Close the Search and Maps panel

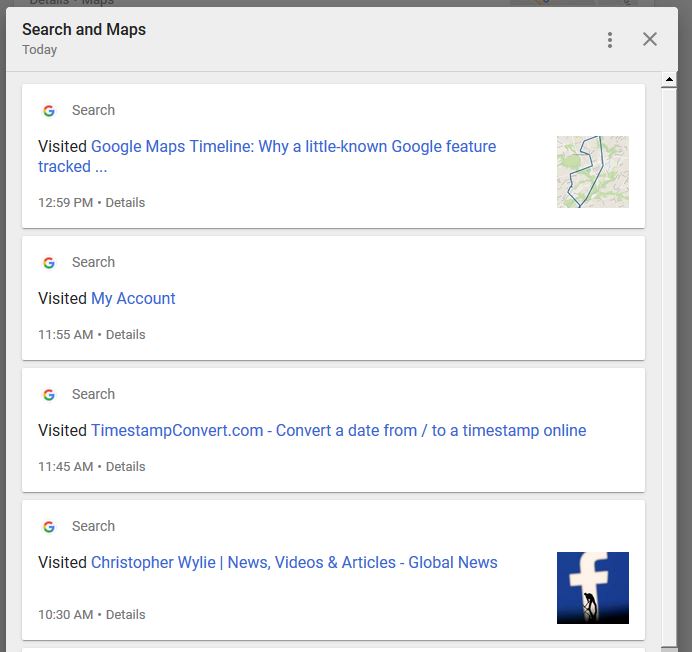coord(650,39)
